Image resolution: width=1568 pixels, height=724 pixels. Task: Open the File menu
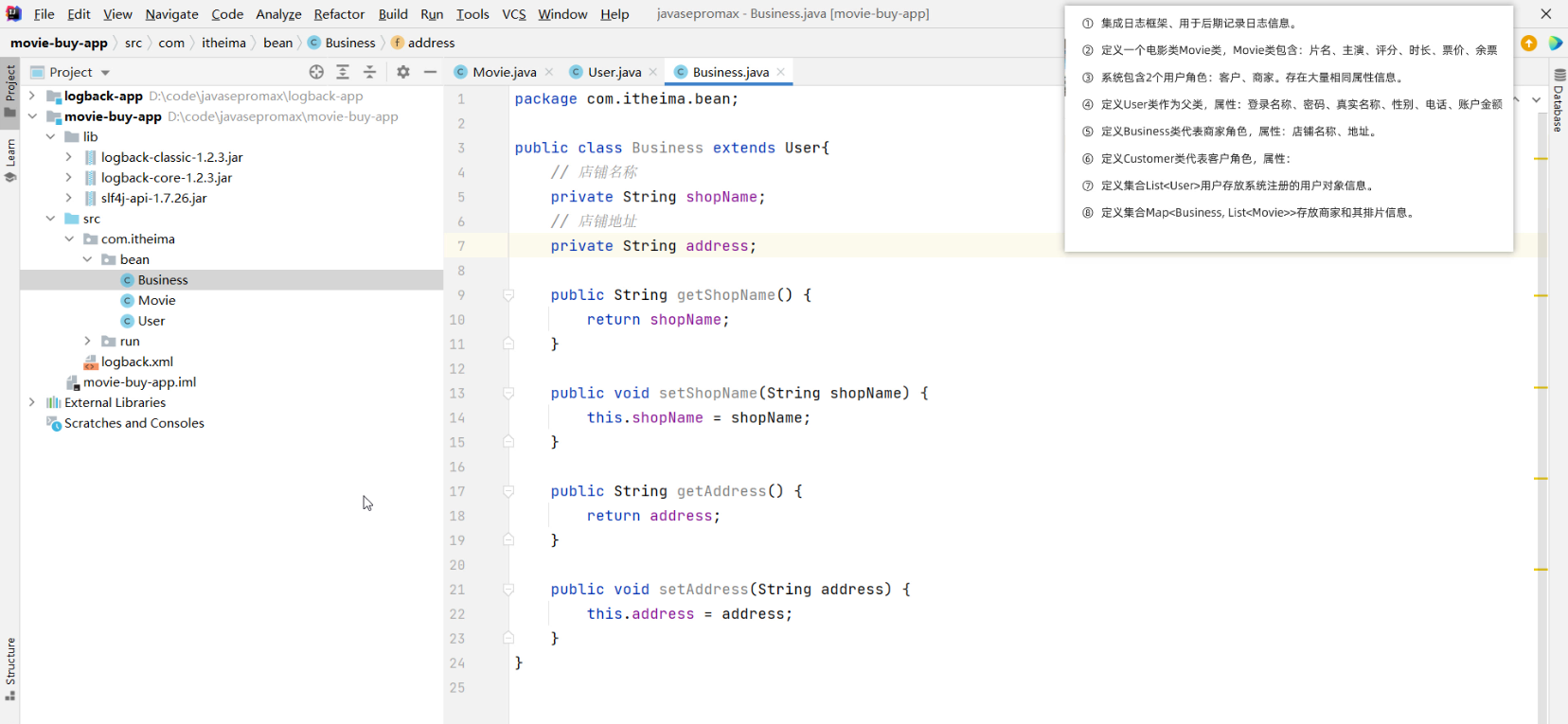tap(44, 14)
